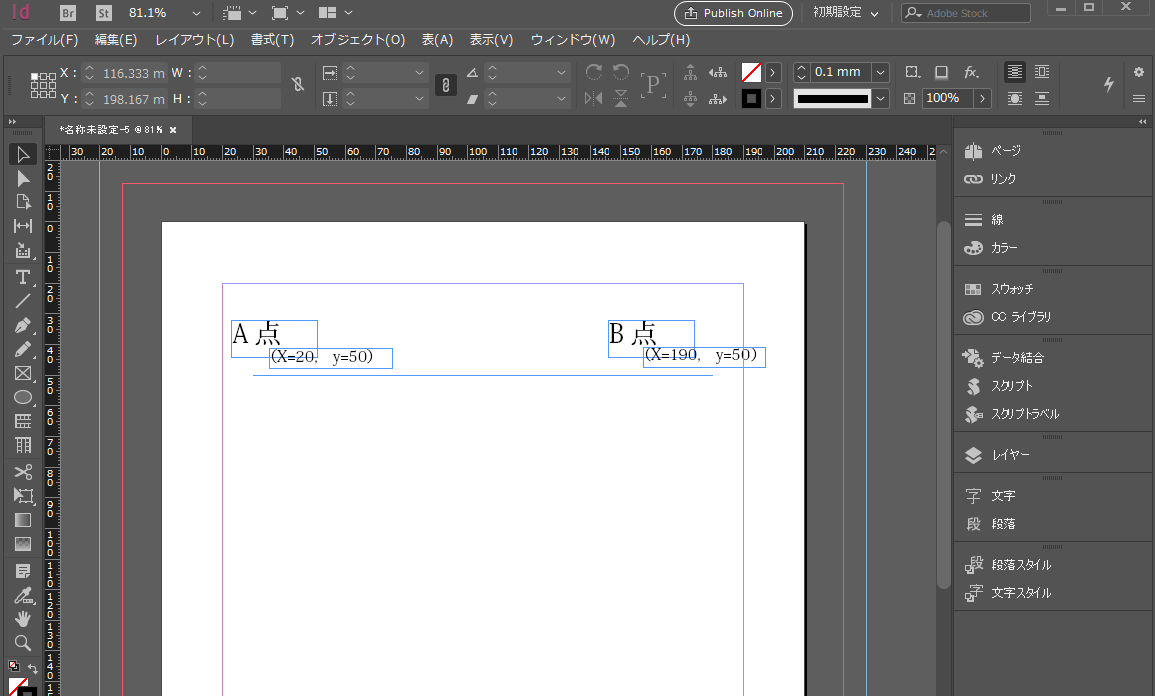Open the stroke style dropdown
Image resolution: width=1155 pixels, height=696 pixels.
pos(880,99)
